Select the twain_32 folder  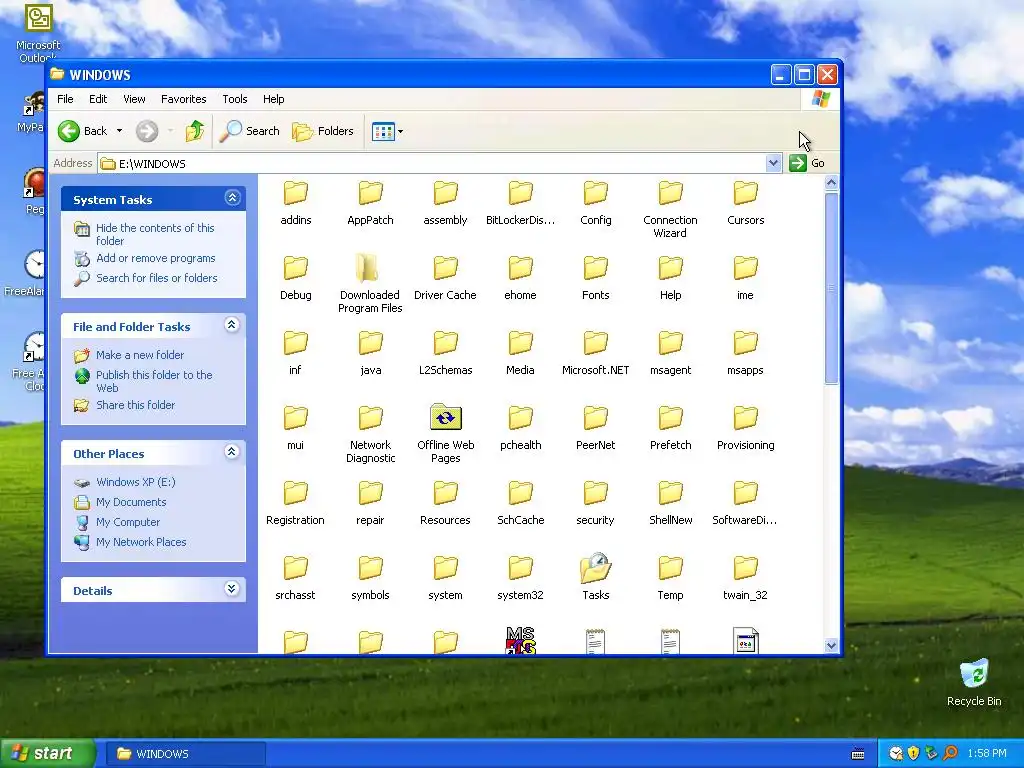tap(745, 578)
